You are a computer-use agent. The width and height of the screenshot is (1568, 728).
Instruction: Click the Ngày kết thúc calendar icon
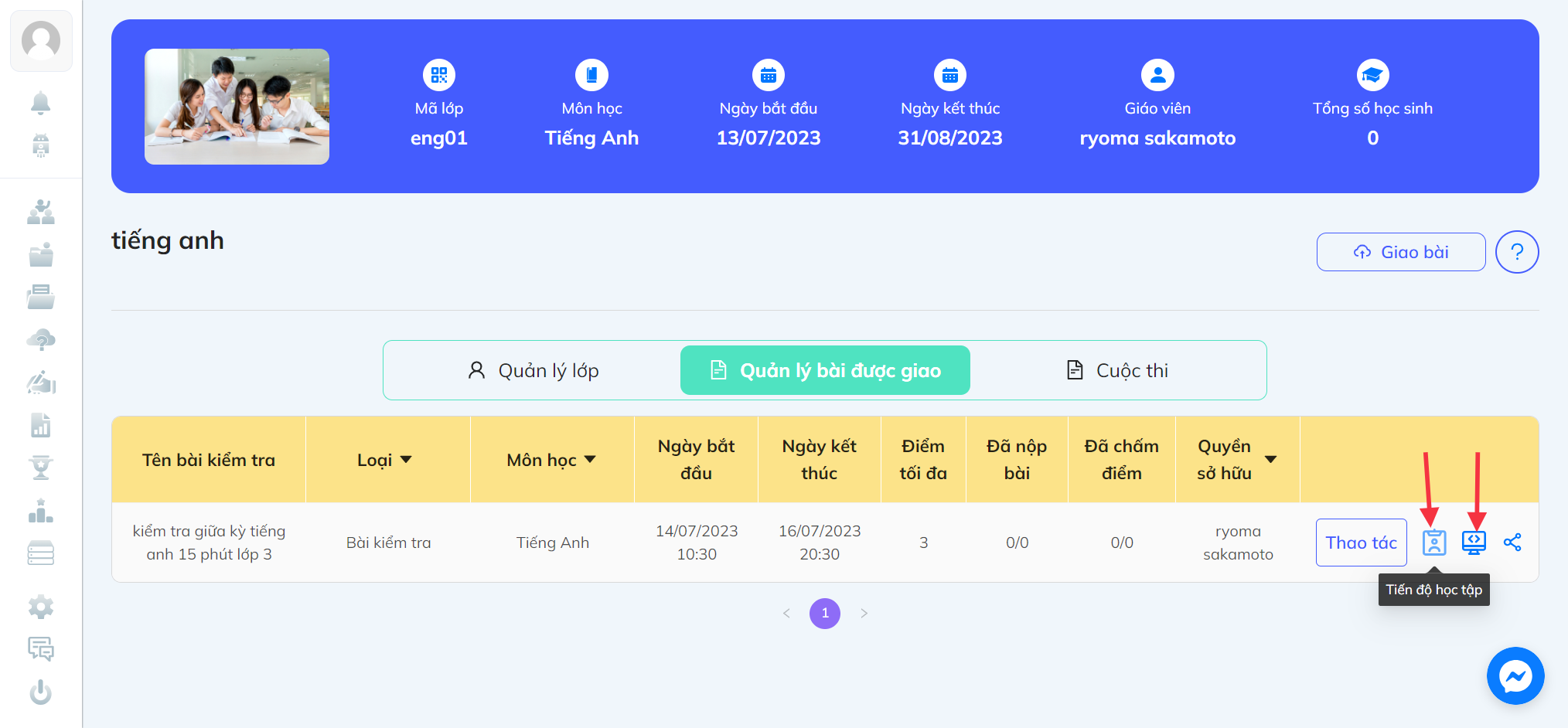950,75
